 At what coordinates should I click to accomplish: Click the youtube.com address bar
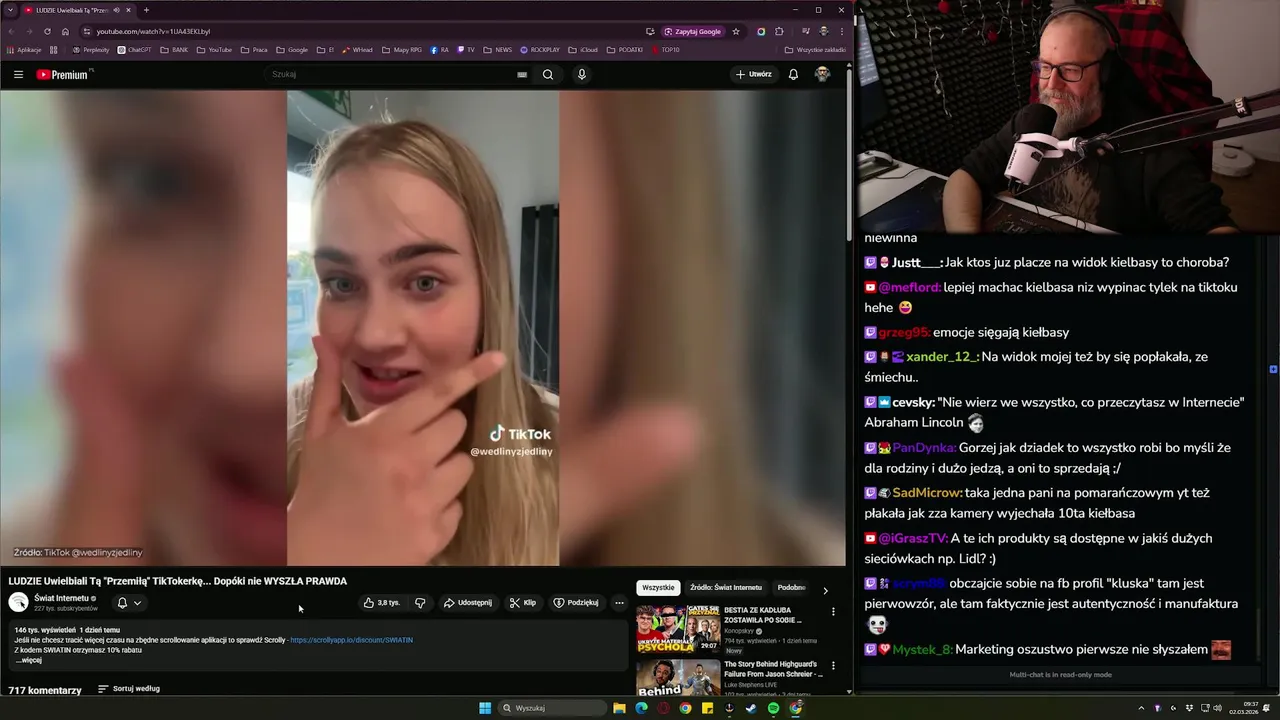(360, 31)
